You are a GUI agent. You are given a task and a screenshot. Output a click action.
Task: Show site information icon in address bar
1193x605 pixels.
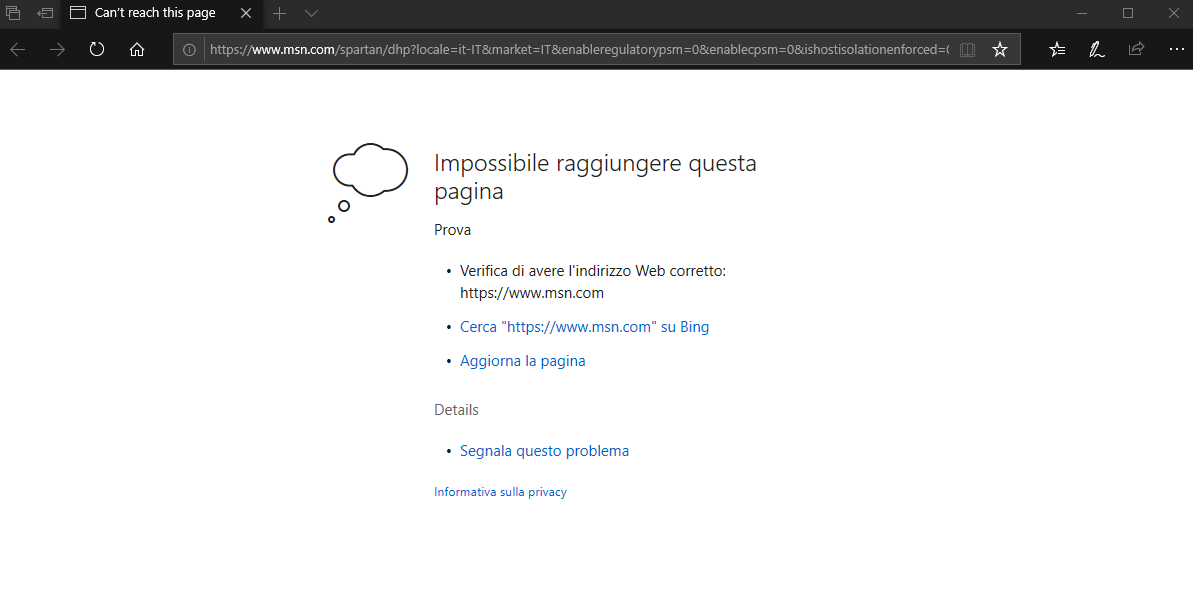(189, 49)
